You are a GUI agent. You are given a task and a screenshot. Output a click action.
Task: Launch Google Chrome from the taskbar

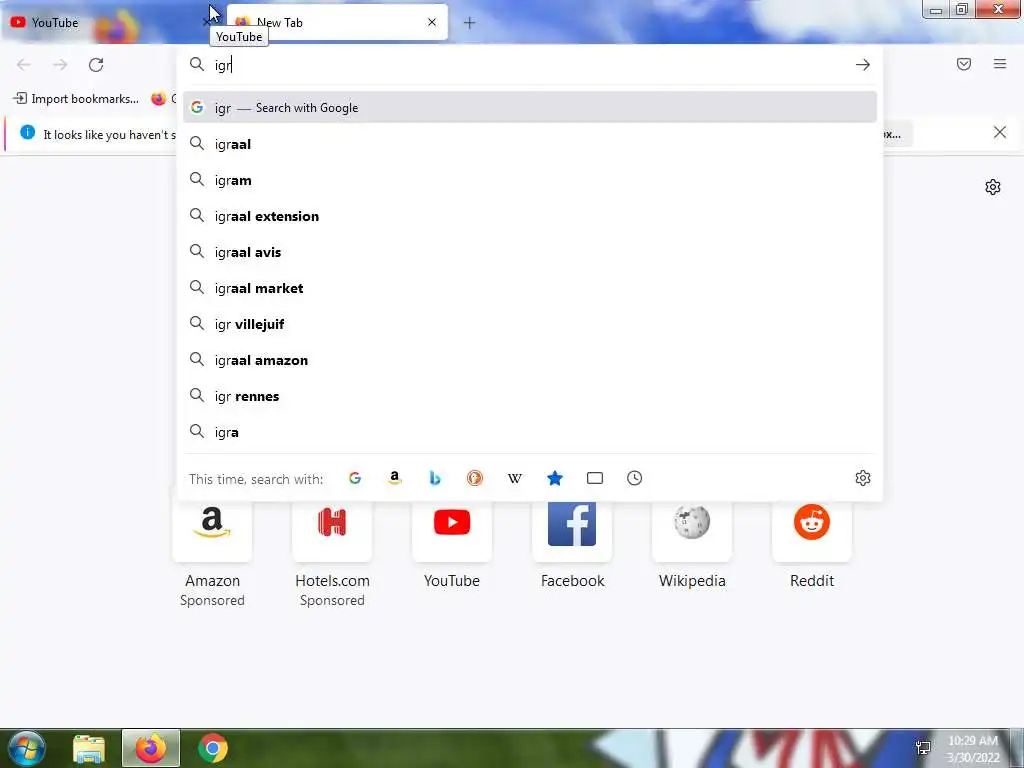coord(213,748)
